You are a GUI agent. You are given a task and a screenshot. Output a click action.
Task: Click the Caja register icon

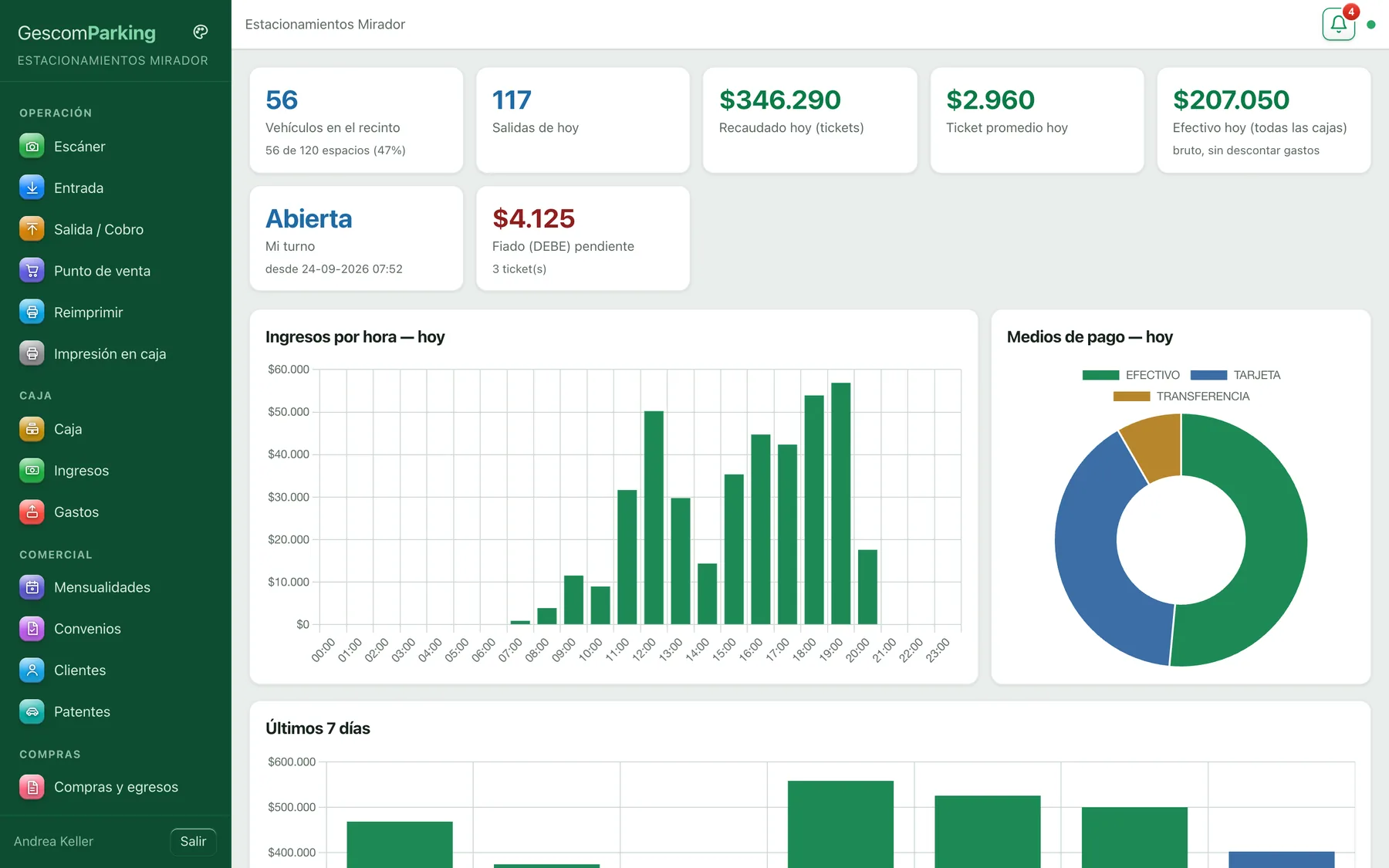pos(32,429)
